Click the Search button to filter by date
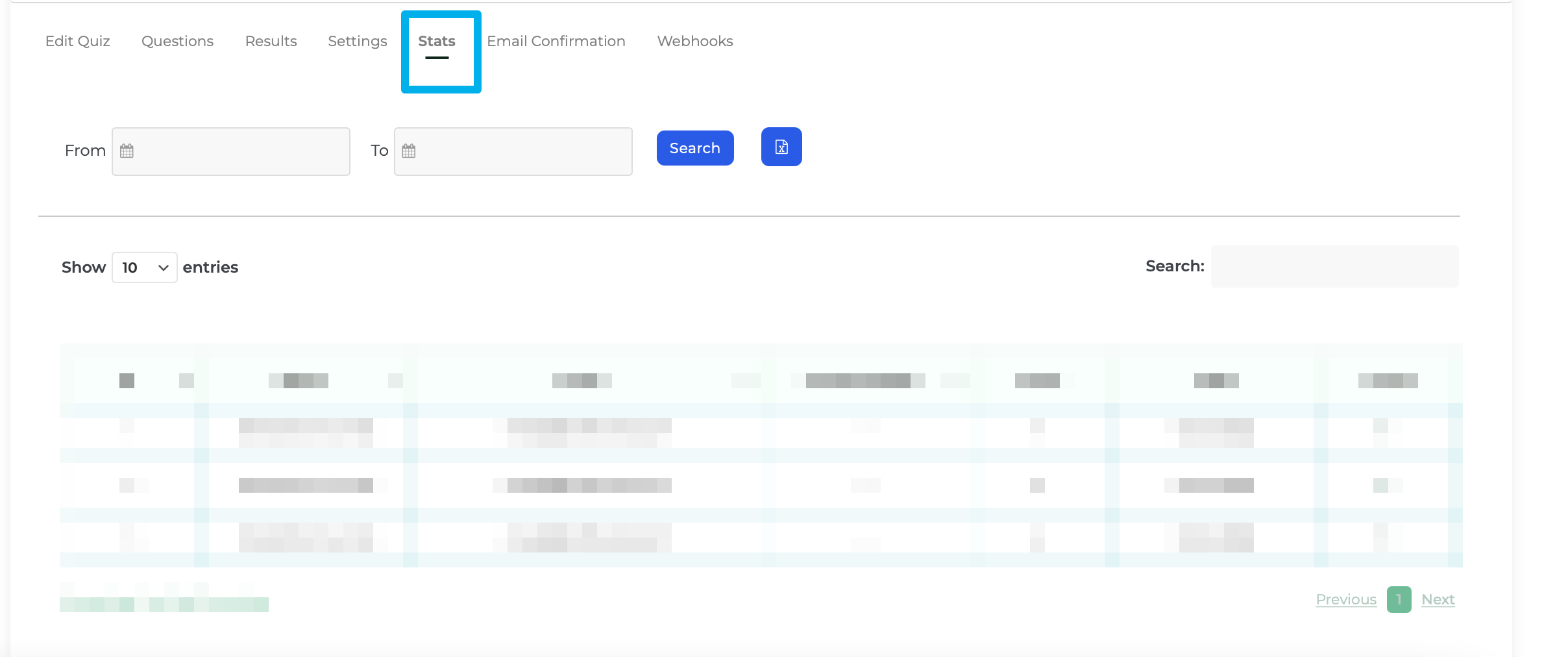1568x657 pixels. click(694, 147)
